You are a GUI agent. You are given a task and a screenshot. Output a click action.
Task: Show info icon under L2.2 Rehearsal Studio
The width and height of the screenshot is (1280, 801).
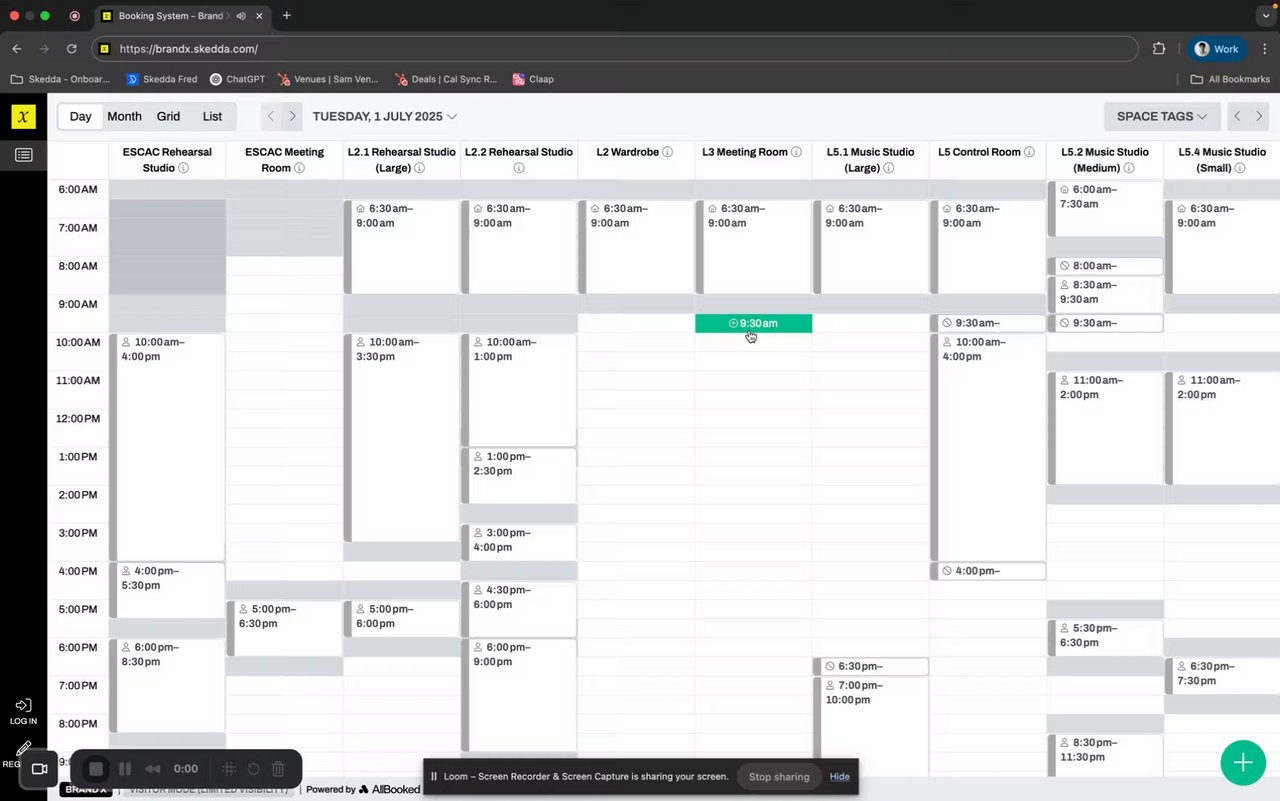tap(518, 168)
